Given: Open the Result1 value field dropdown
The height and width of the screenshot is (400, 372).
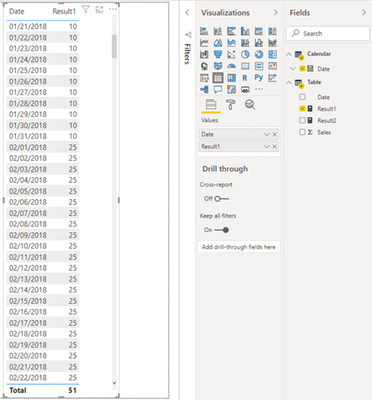Looking at the screenshot, I should coord(266,146).
